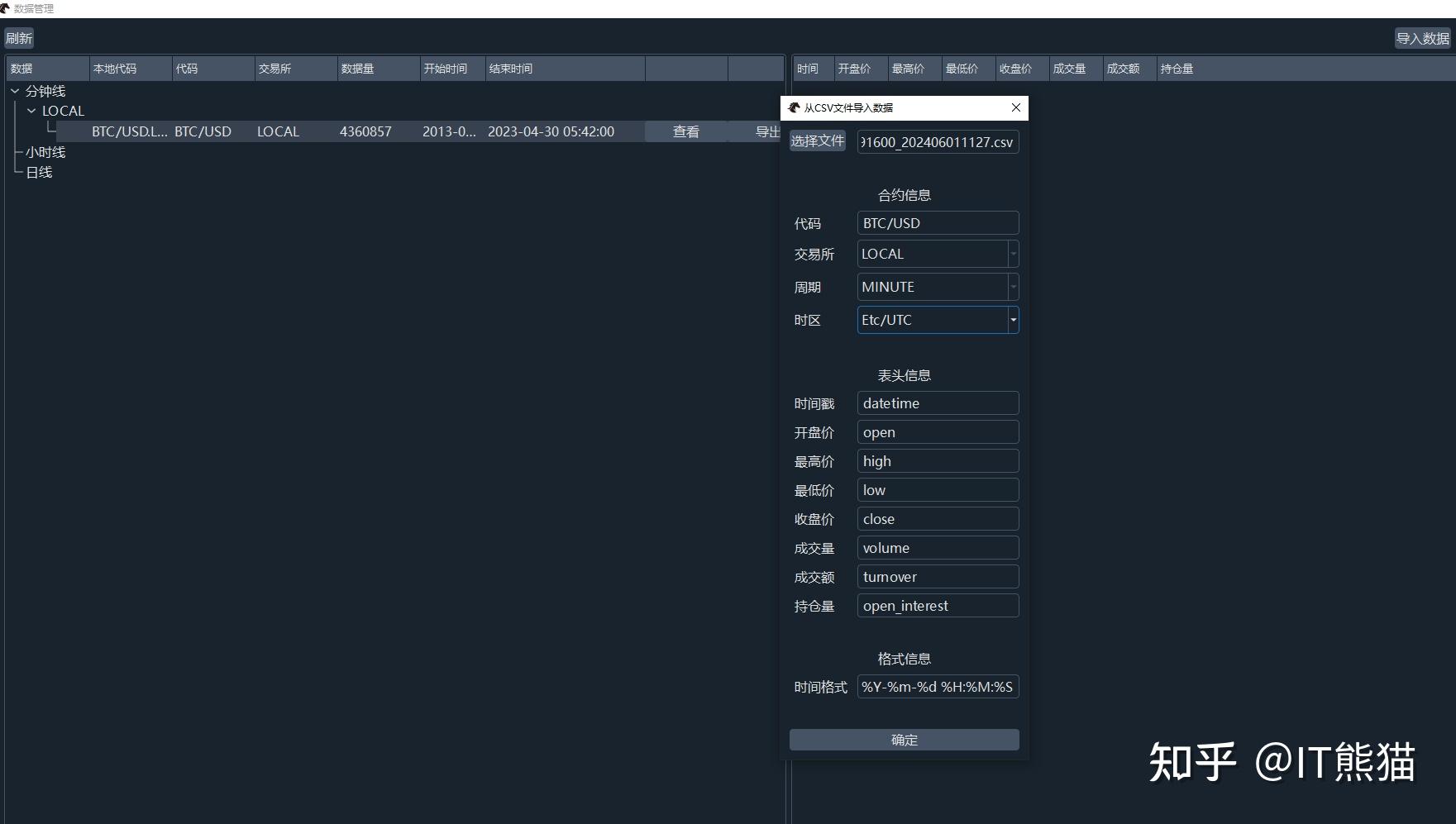1456x824 pixels.
Task: Click 选择文件 to choose a CSV file
Action: click(x=817, y=141)
